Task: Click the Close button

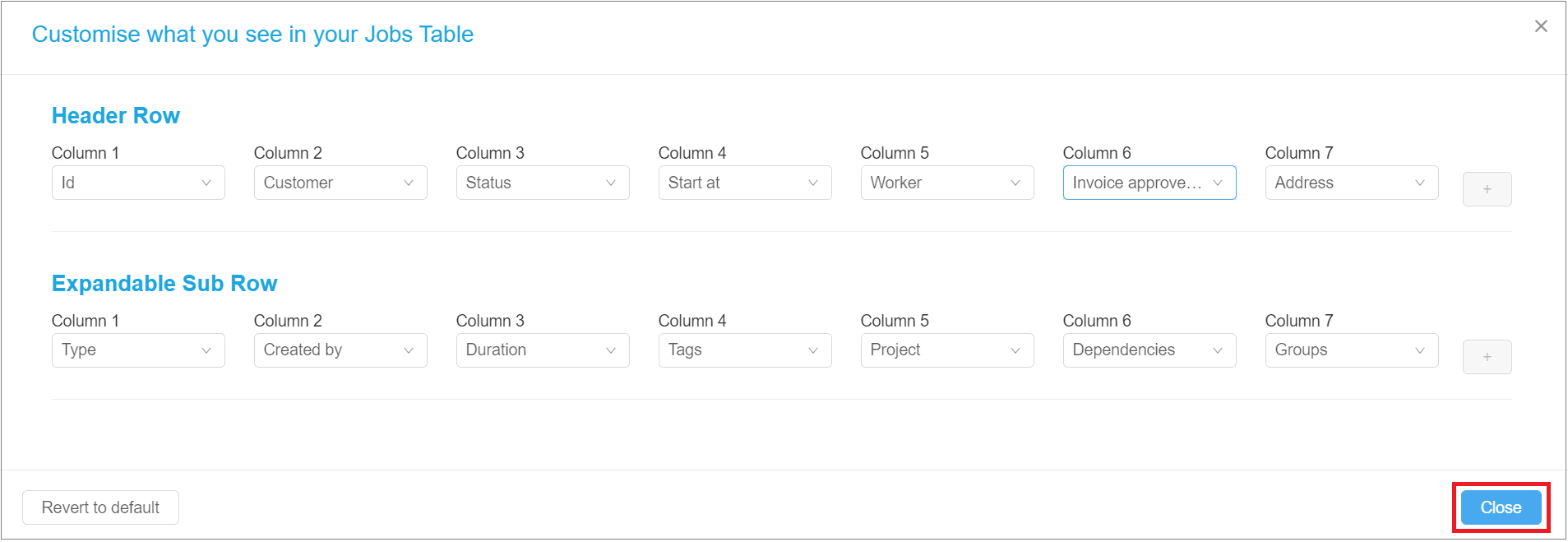Action: (1500, 507)
